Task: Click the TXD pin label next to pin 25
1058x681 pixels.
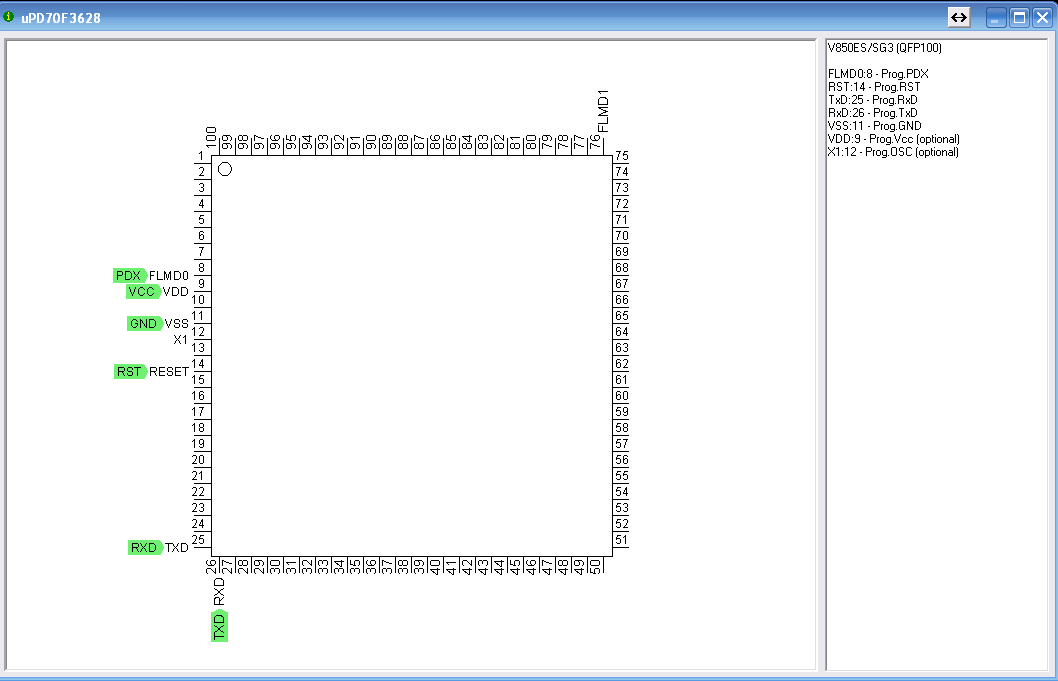Action: [x=177, y=548]
